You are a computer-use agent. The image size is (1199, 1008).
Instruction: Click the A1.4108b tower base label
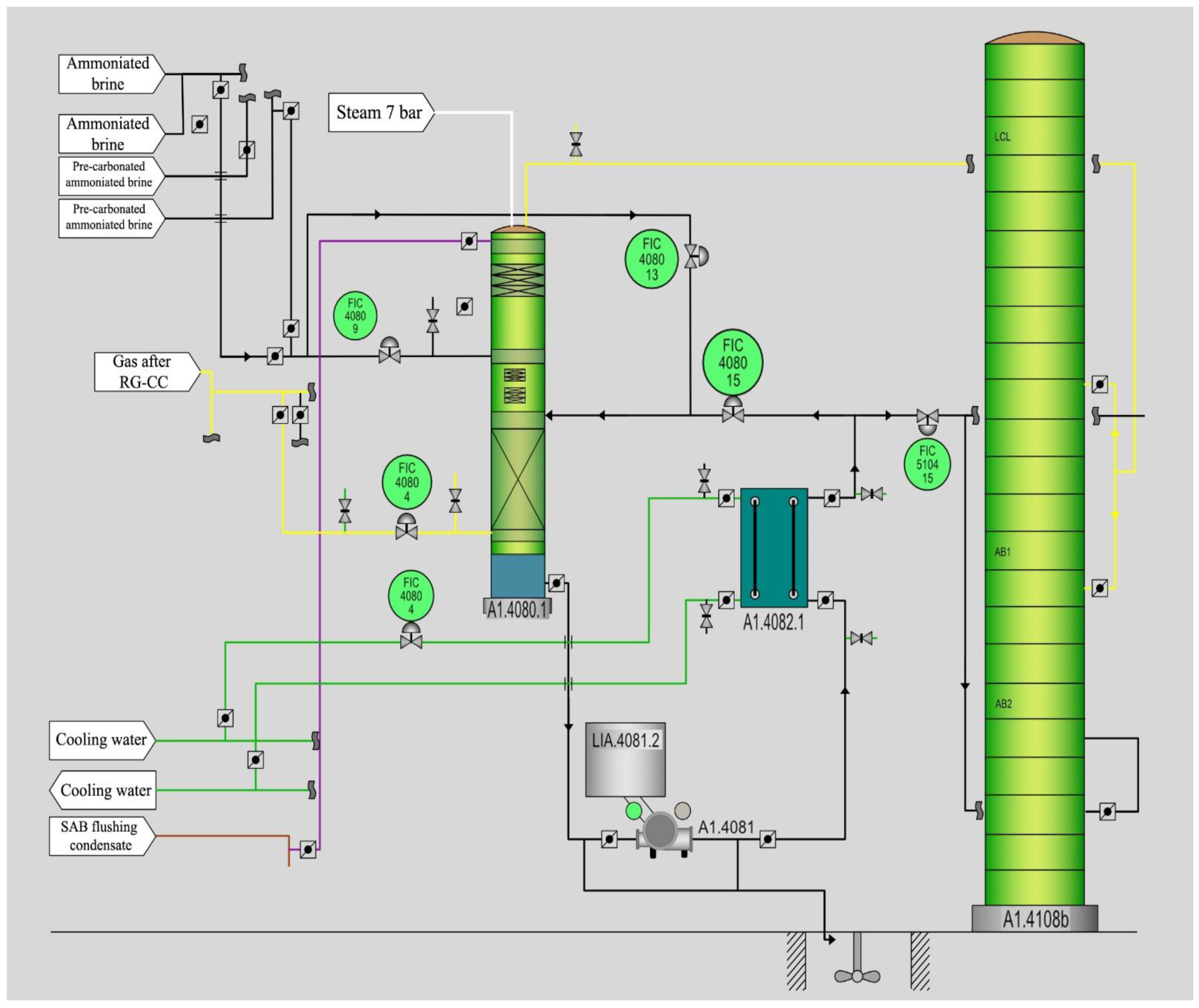click(1034, 919)
